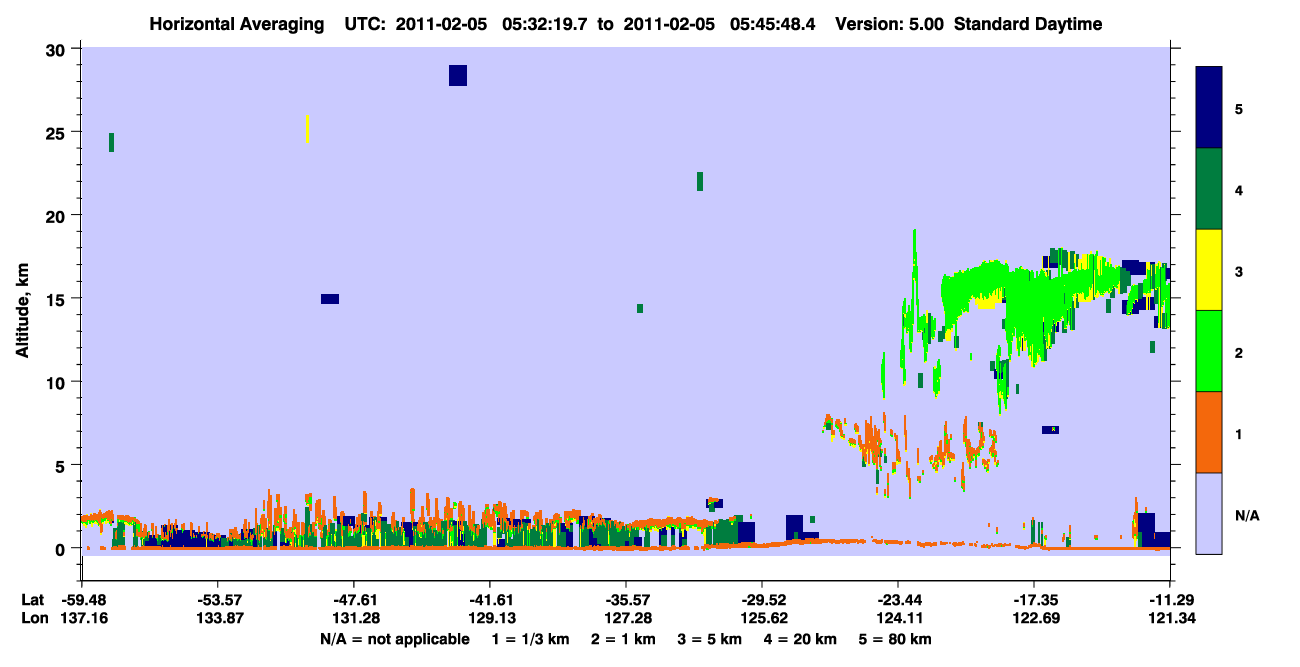Click longitude value 125.62

[762, 619]
